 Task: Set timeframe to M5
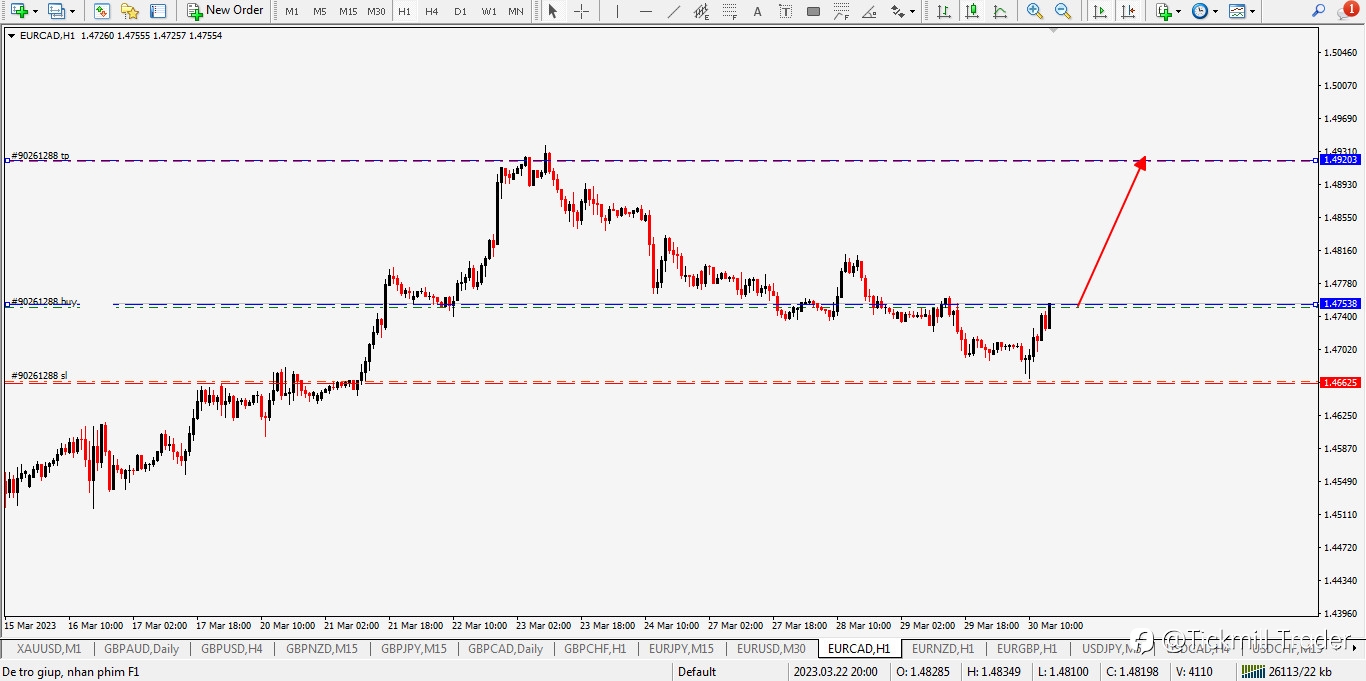point(320,11)
